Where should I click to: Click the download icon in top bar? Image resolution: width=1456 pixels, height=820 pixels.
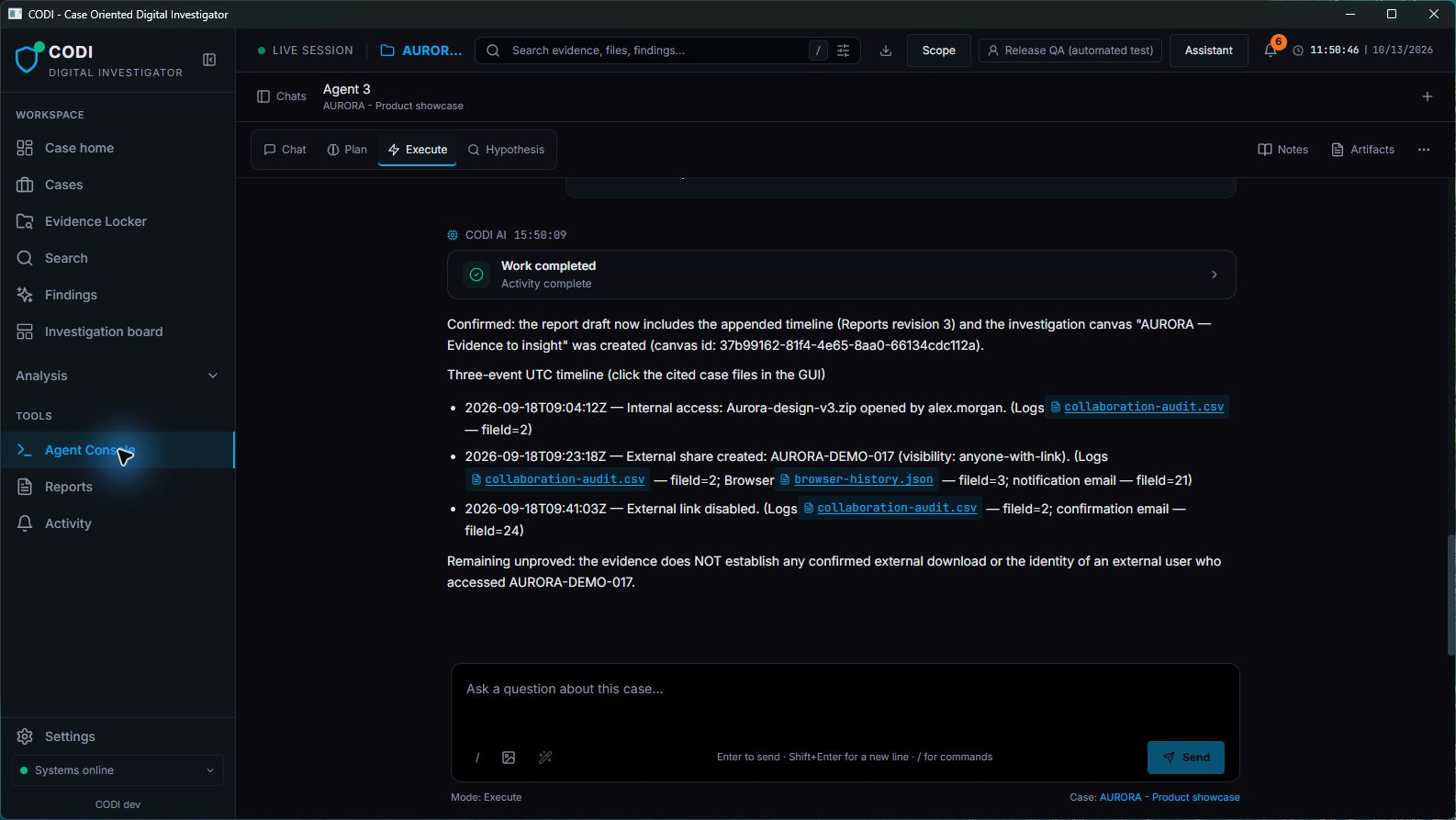coord(886,51)
